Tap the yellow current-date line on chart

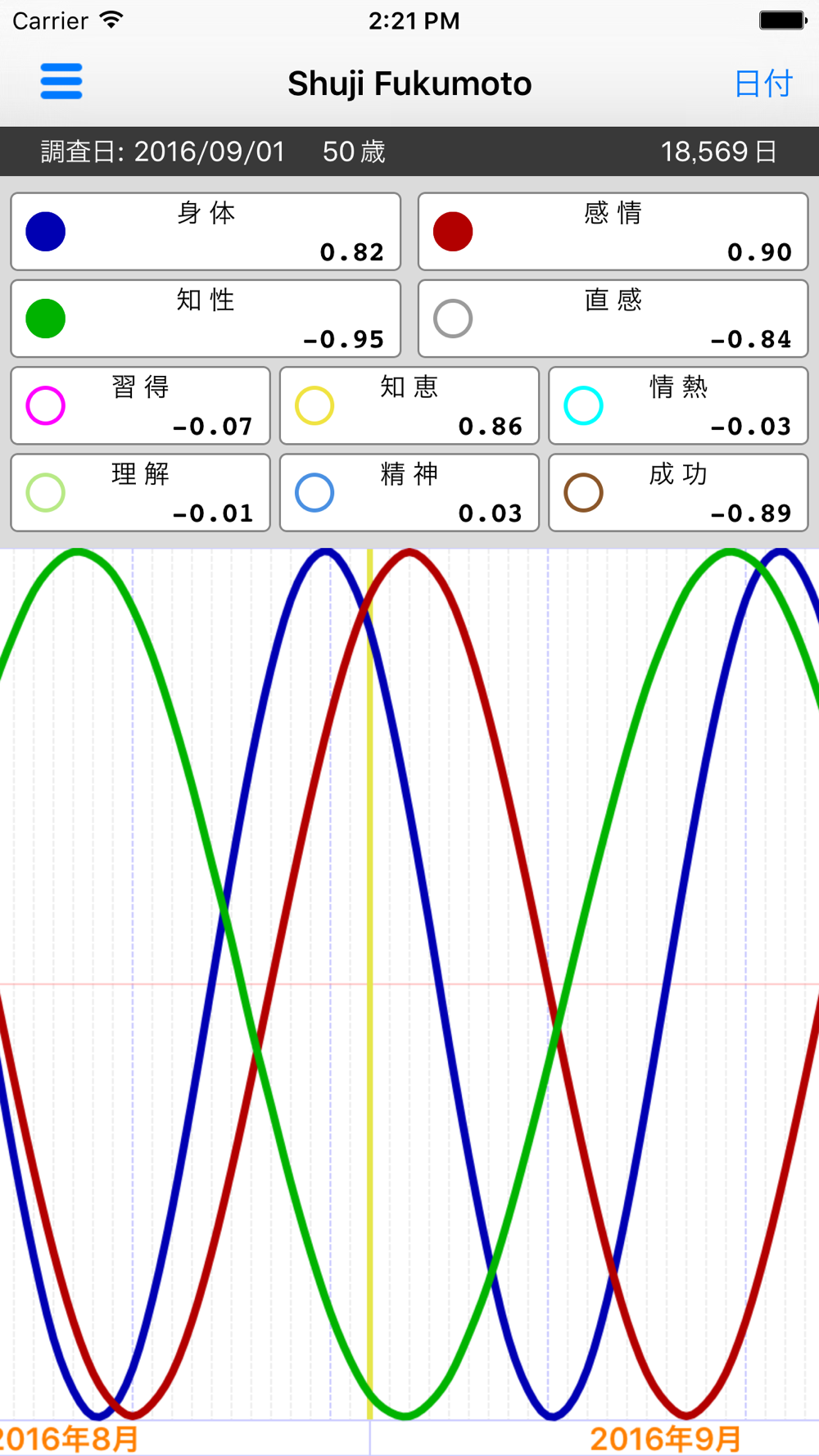[370, 983]
